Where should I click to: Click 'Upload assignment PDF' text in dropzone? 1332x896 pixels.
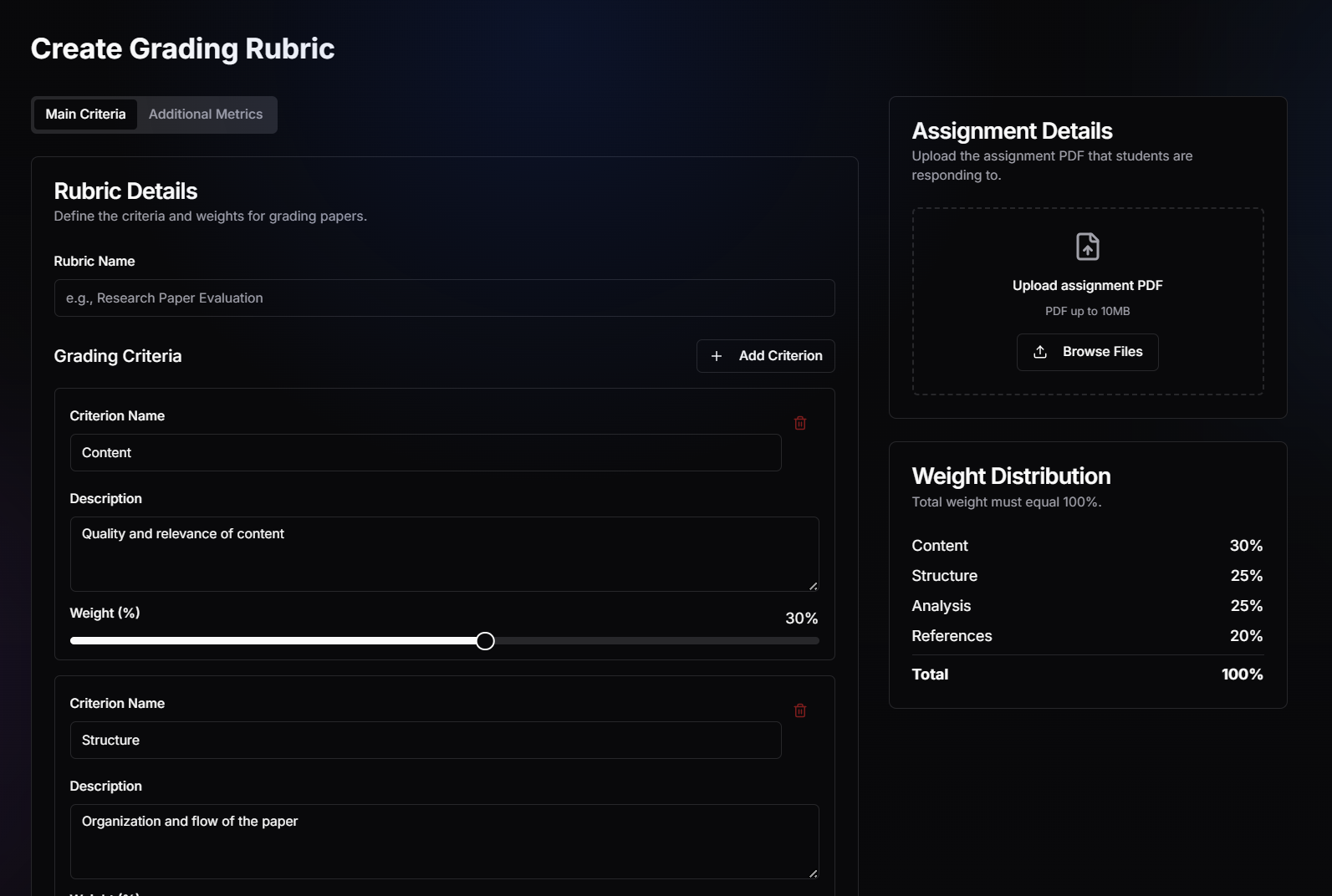(1088, 286)
